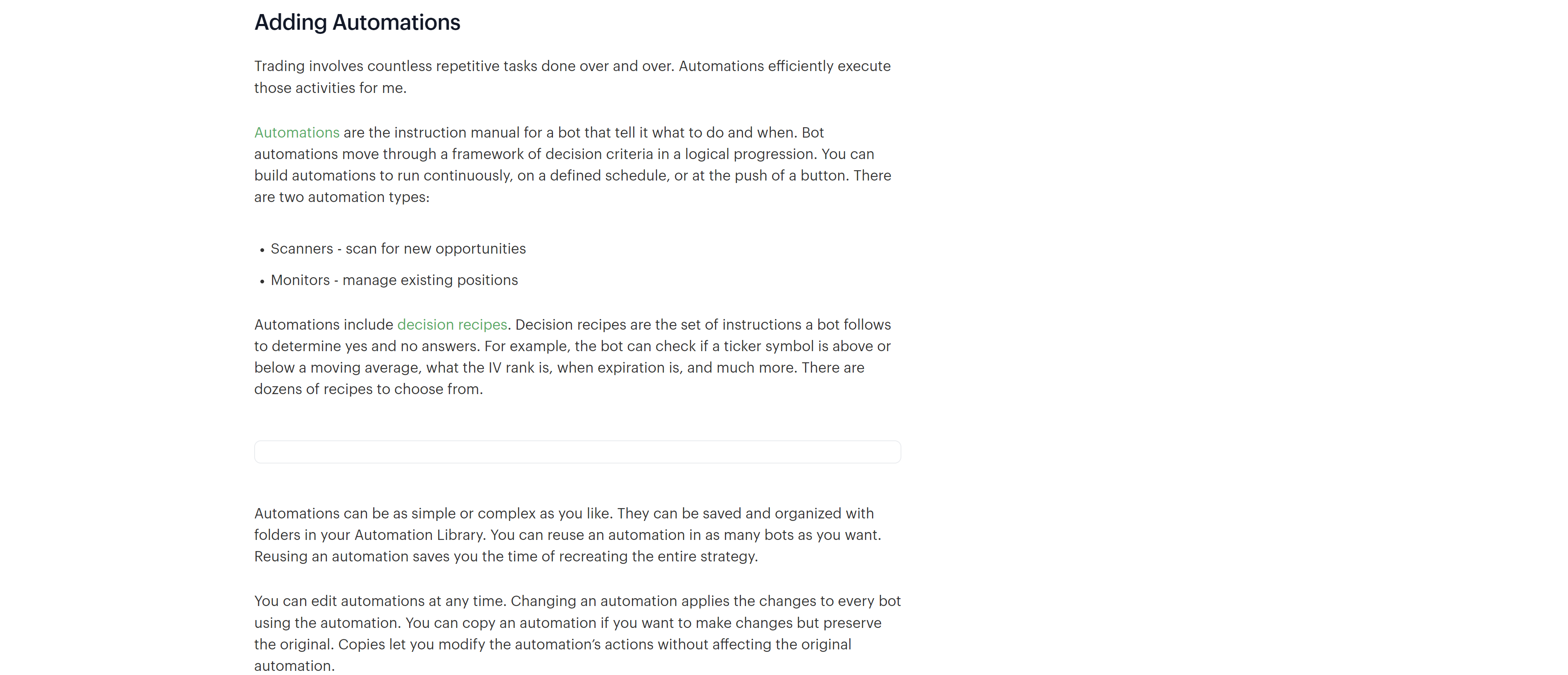This screenshot has width=1568, height=675.
Task: Click the "Monitors" bullet list item
Action: tap(394, 280)
